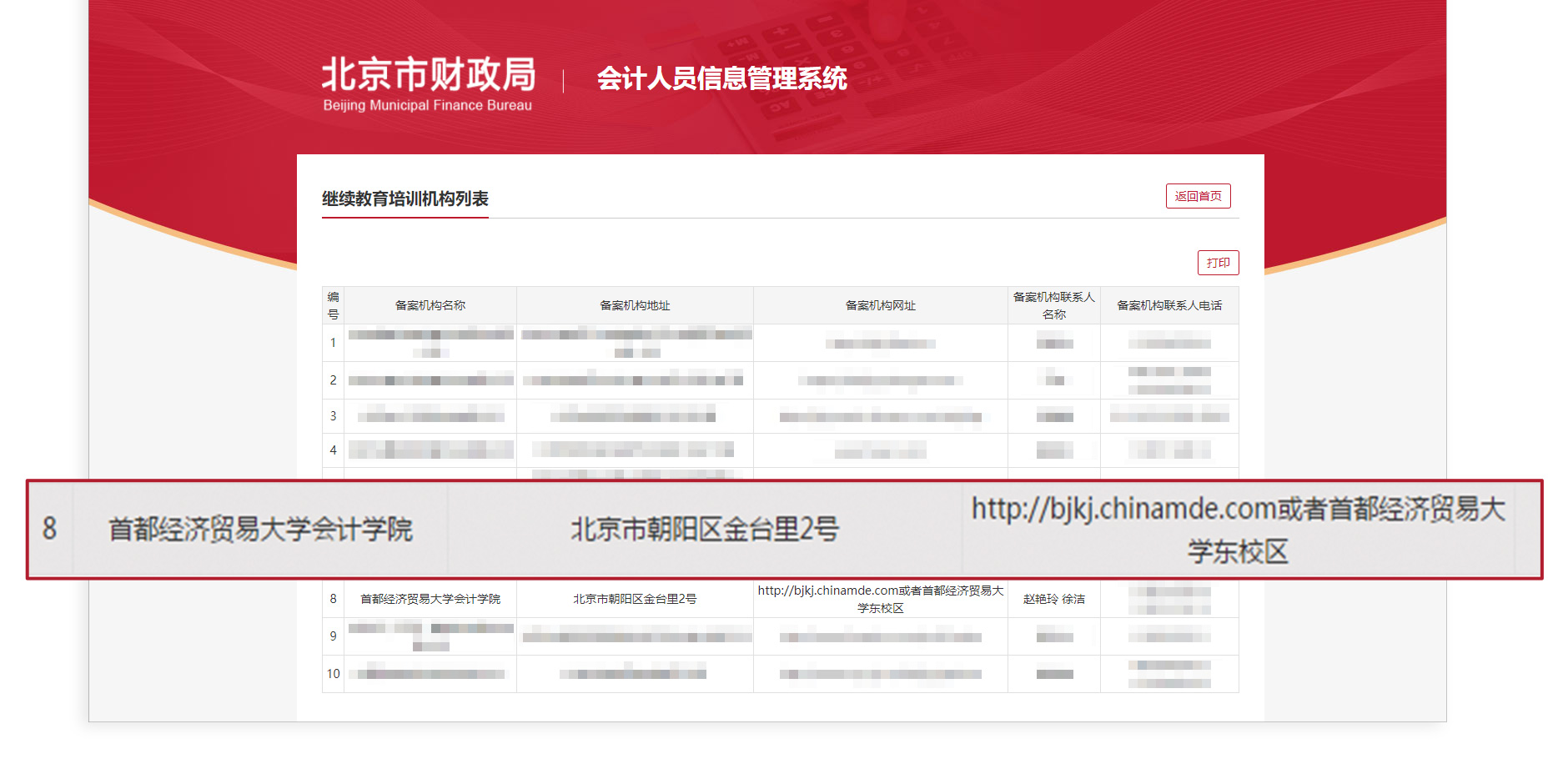
Task: Click the 编号 column header
Action: [x=332, y=305]
